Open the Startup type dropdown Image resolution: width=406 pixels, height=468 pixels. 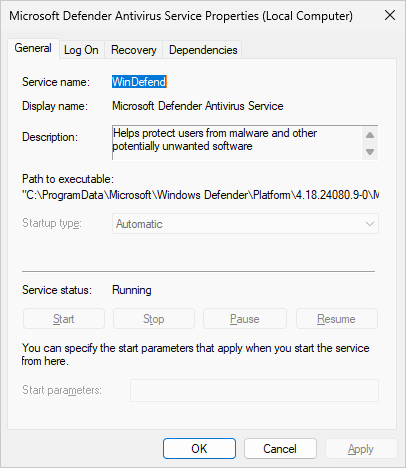point(245,224)
